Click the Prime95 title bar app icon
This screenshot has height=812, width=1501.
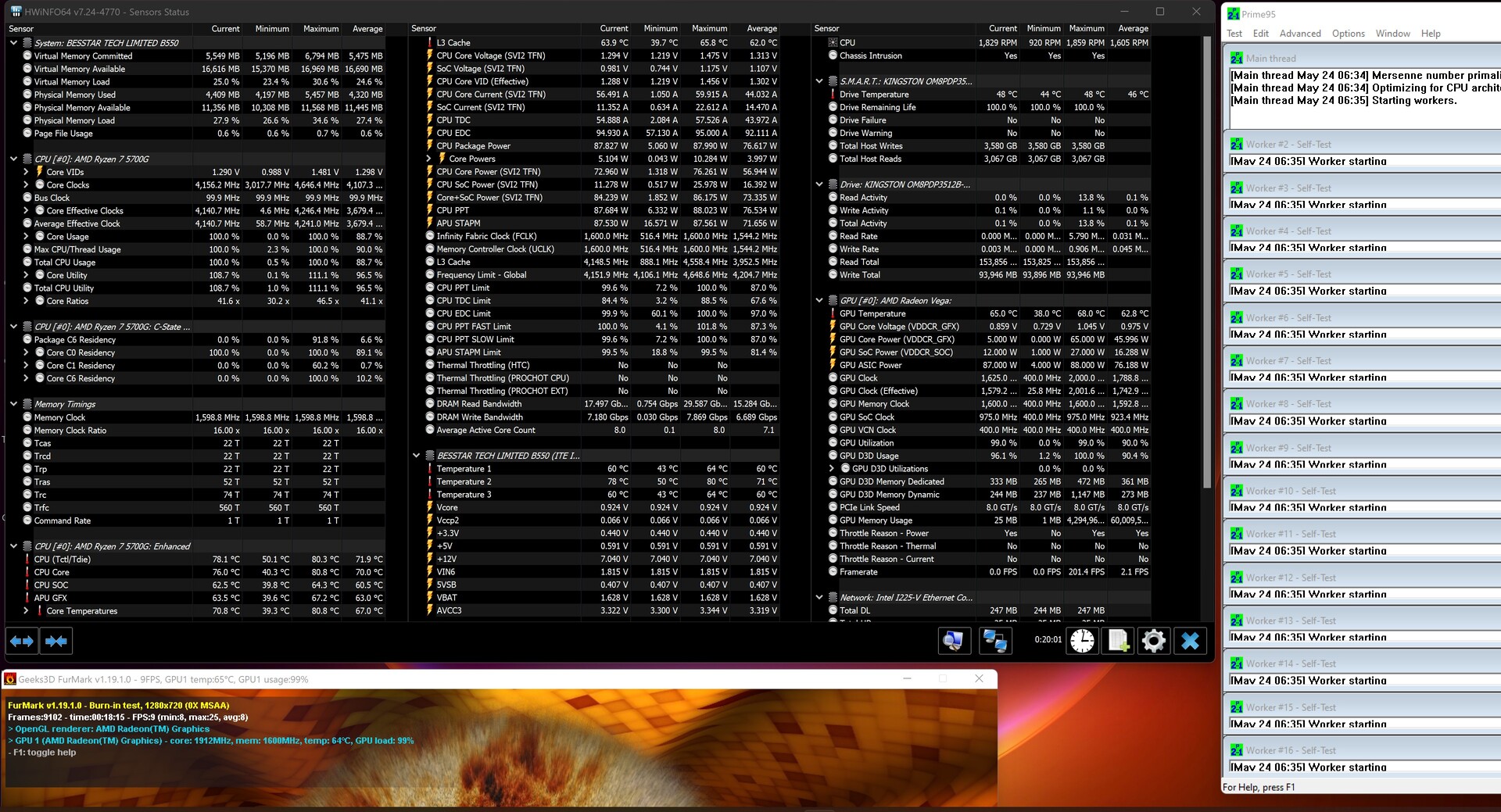pyautogui.click(x=1234, y=14)
